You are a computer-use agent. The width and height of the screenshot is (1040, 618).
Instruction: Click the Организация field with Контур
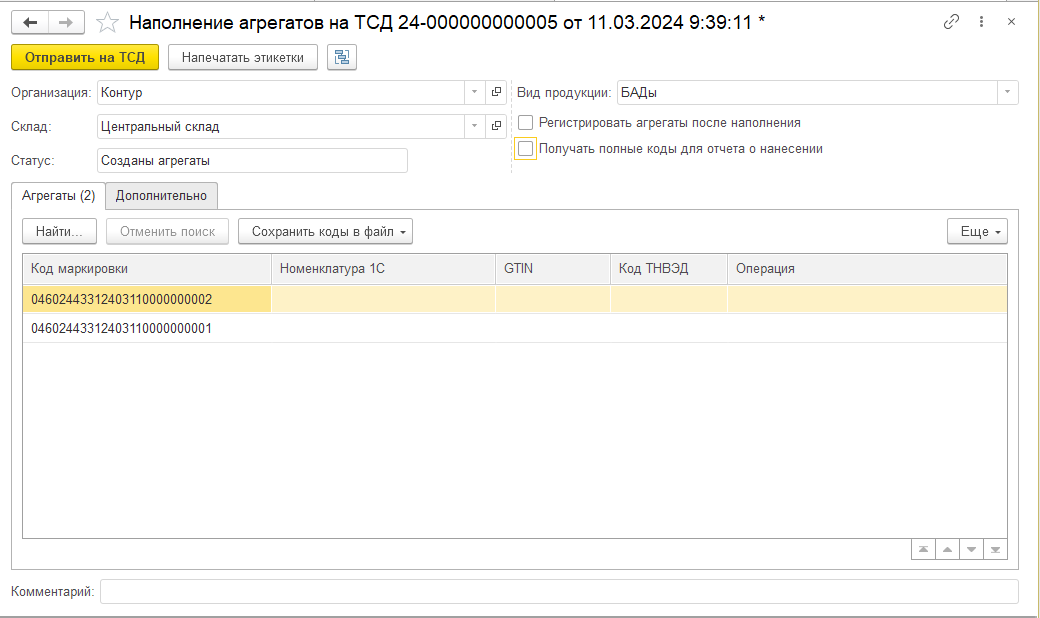click(x=281, y=92)
